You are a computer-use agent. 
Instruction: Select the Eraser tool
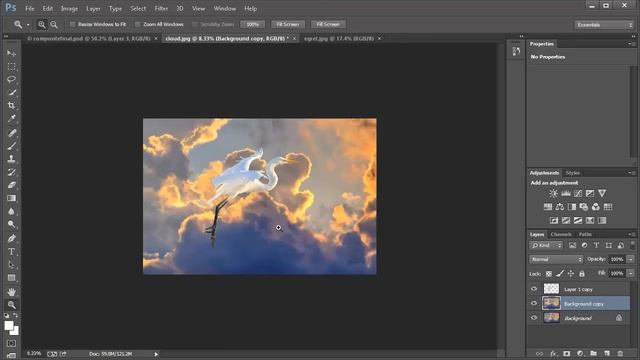tap(11, 185)
